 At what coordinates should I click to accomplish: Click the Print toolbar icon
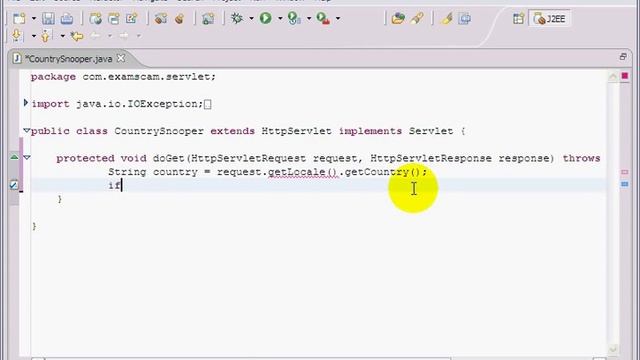(x=67, y=18)
